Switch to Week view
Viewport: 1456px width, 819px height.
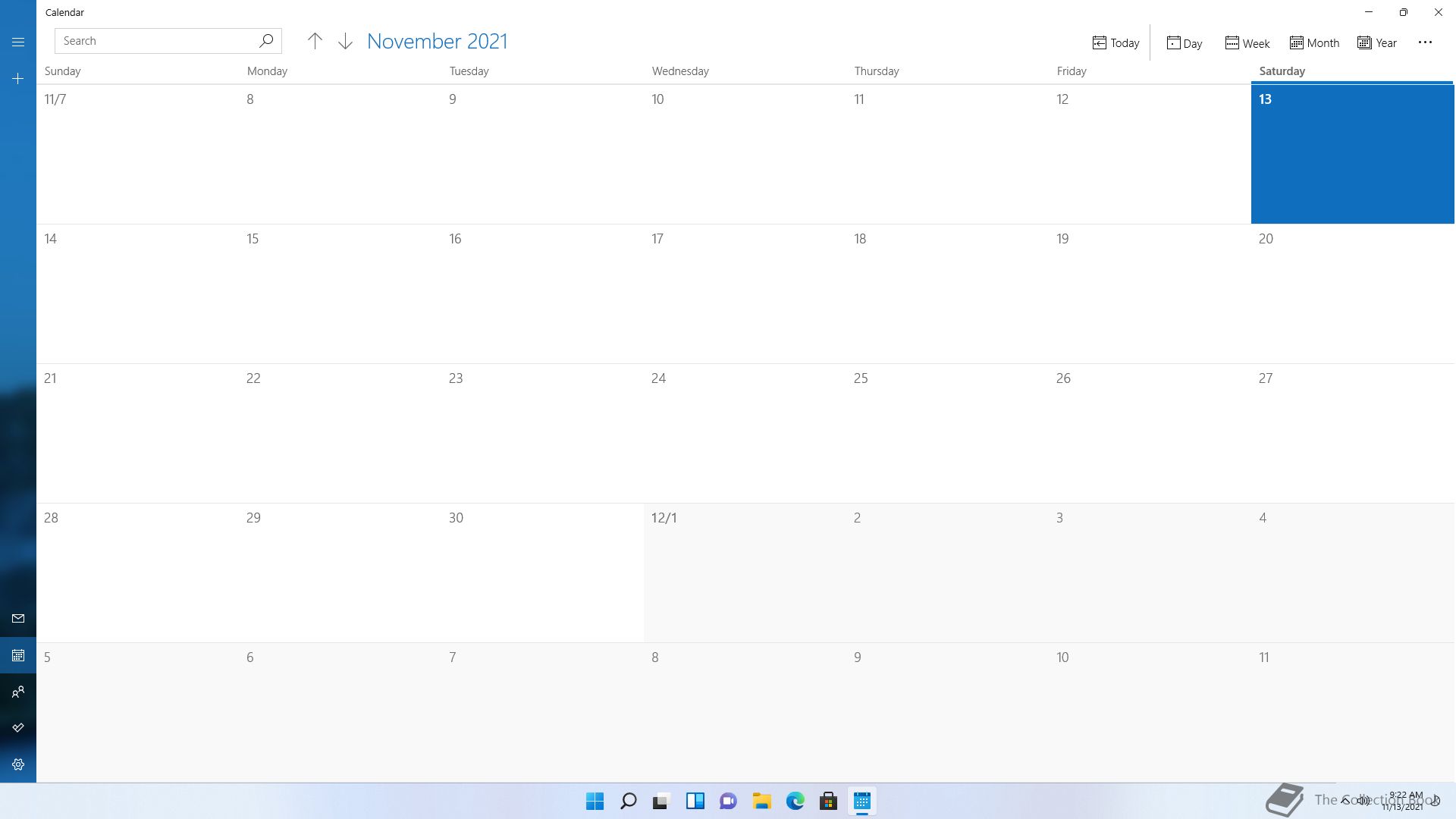[x=1247, y=43]
